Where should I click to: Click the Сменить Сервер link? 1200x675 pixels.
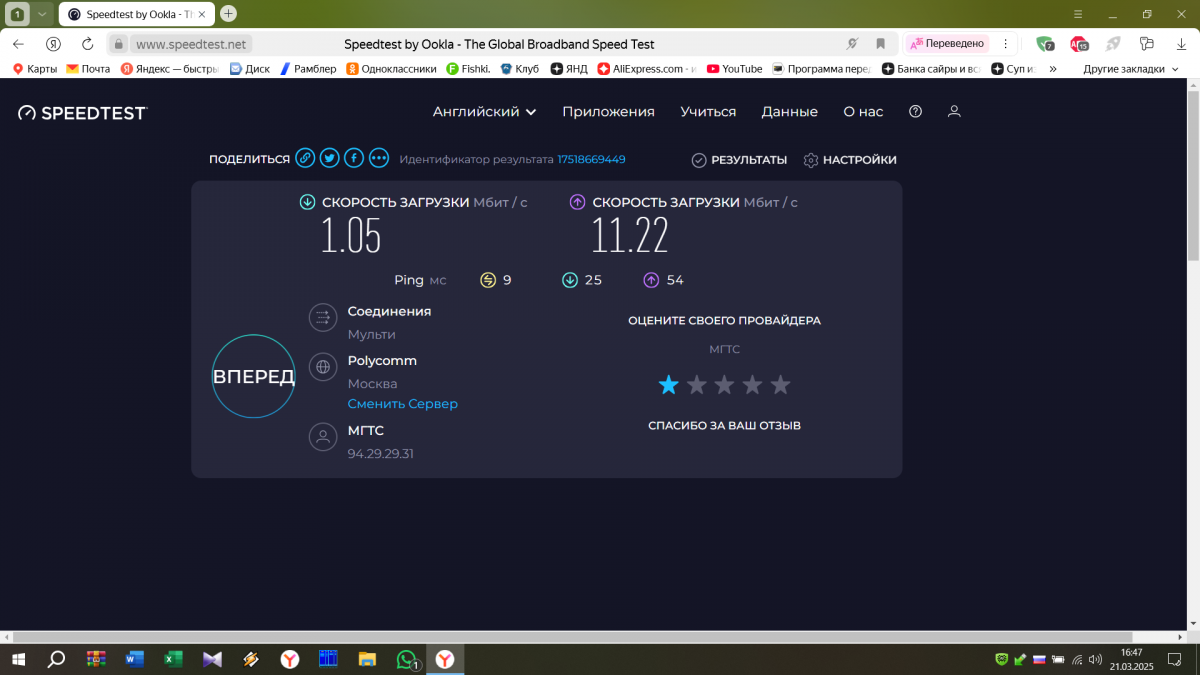click(x=403, y=404)
